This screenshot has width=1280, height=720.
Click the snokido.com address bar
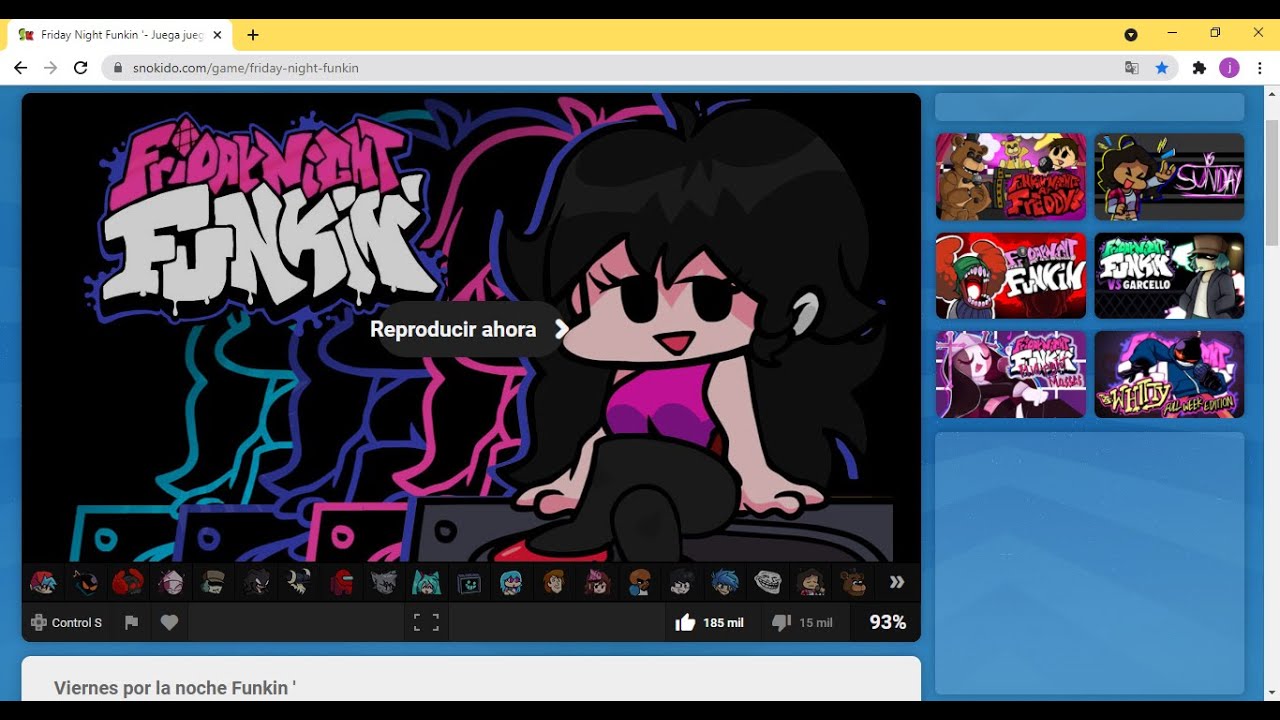[640, 68]
